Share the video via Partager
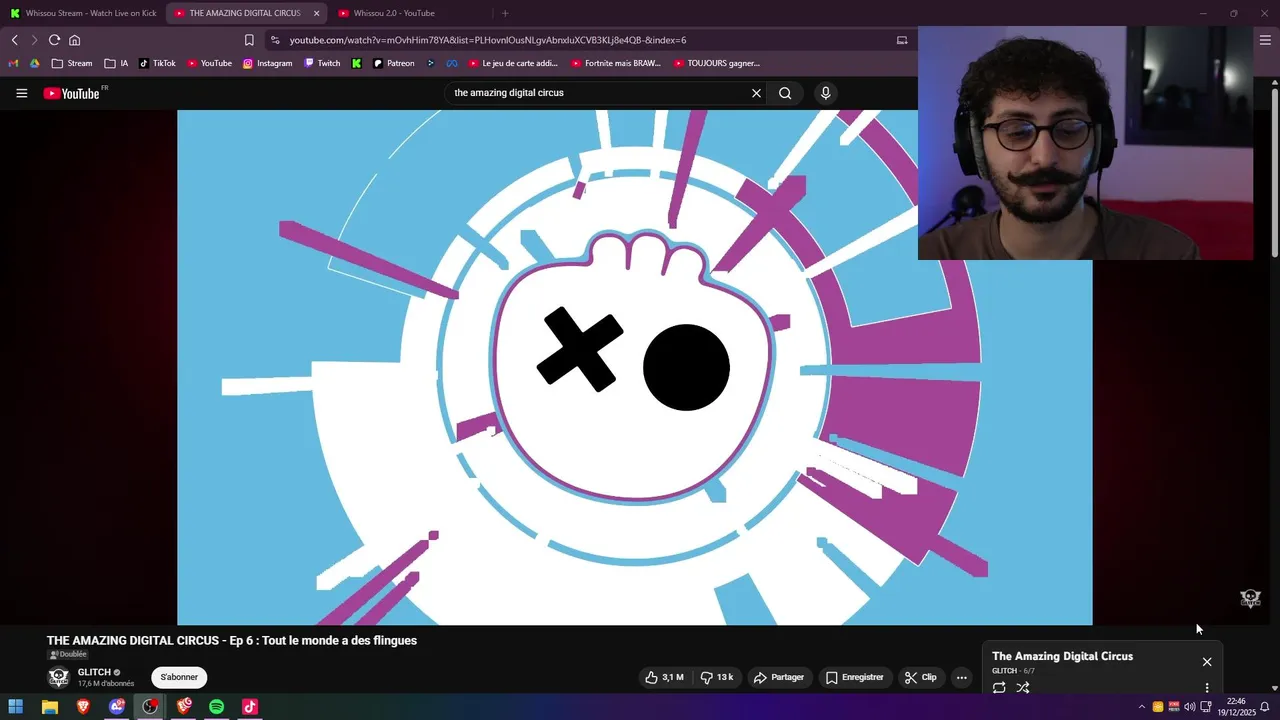 (x=779, y=677)
